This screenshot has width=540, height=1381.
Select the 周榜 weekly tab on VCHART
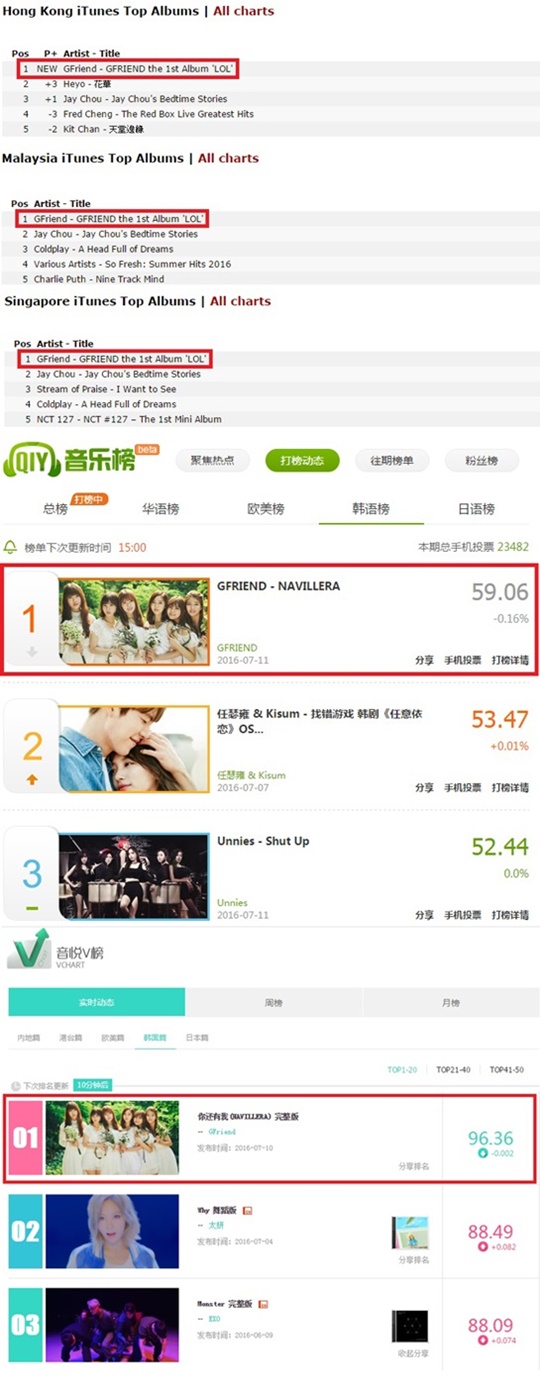(x=273, y=1002)
